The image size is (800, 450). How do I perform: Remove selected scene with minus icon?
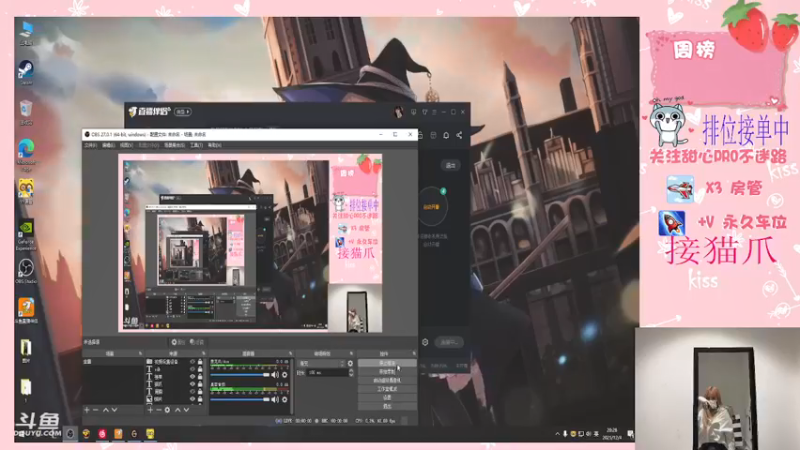(x=95, y=410)
